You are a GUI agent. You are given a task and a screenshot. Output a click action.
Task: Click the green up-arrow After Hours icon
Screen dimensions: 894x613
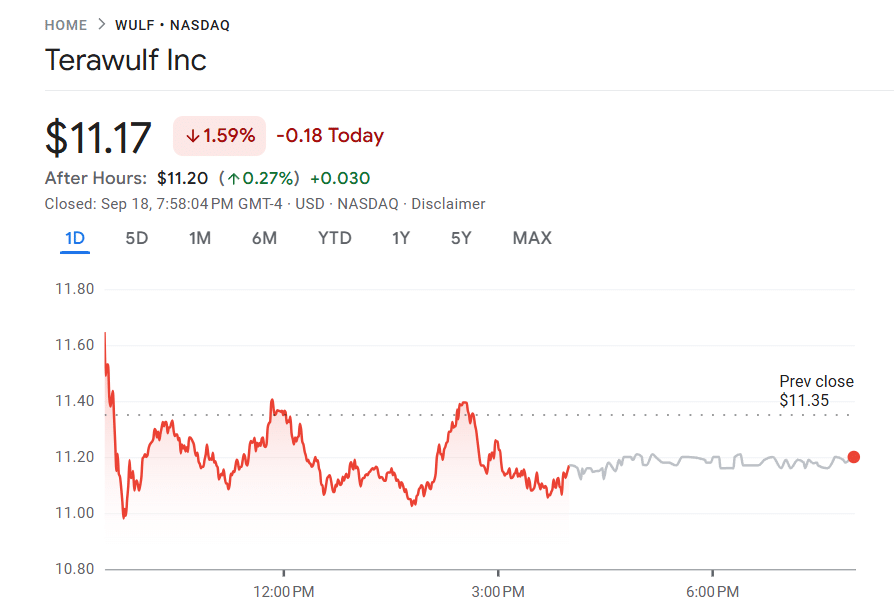click(232, 178)
